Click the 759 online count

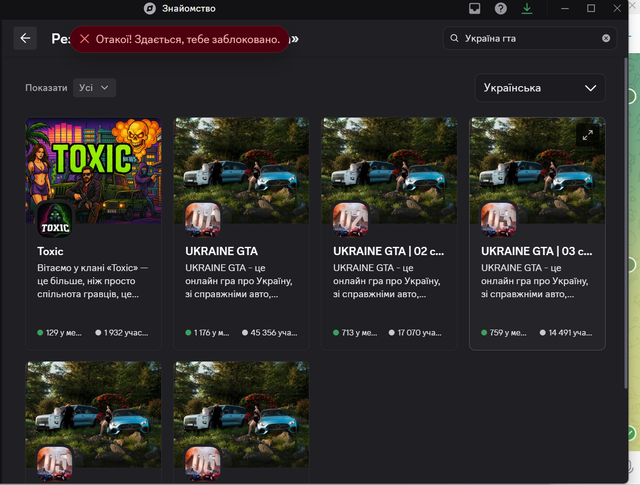[504, 333]
